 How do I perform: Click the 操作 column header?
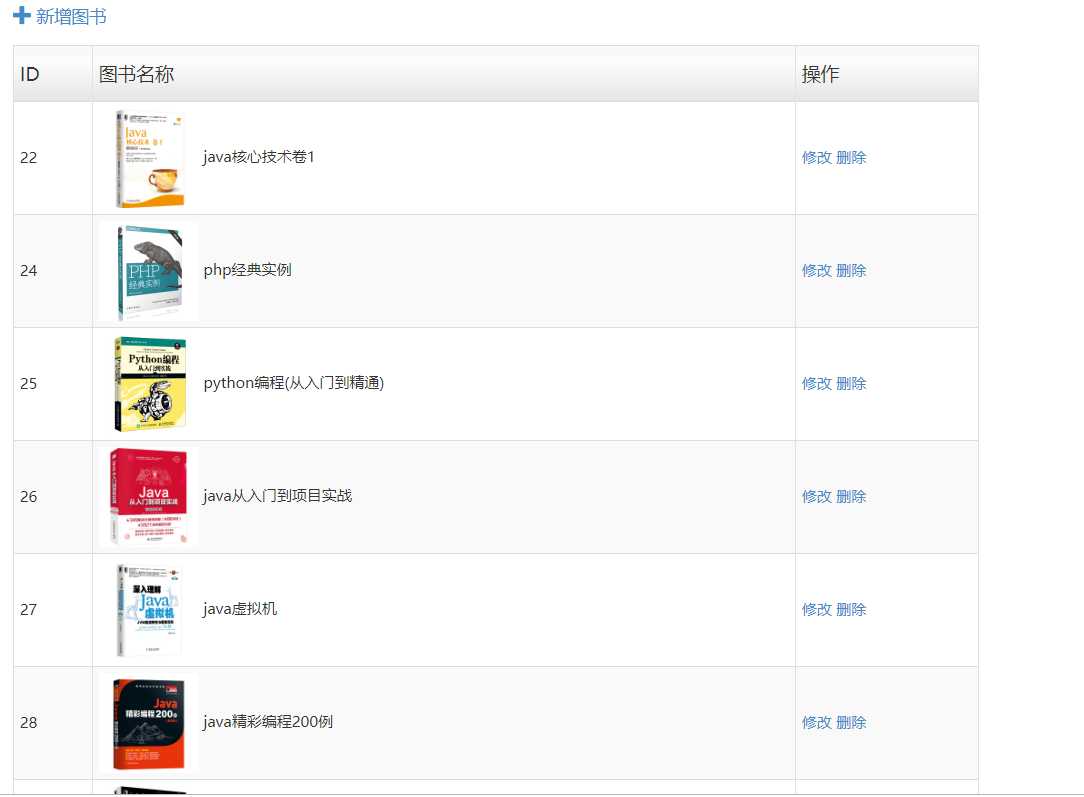[x=887, y=74]
